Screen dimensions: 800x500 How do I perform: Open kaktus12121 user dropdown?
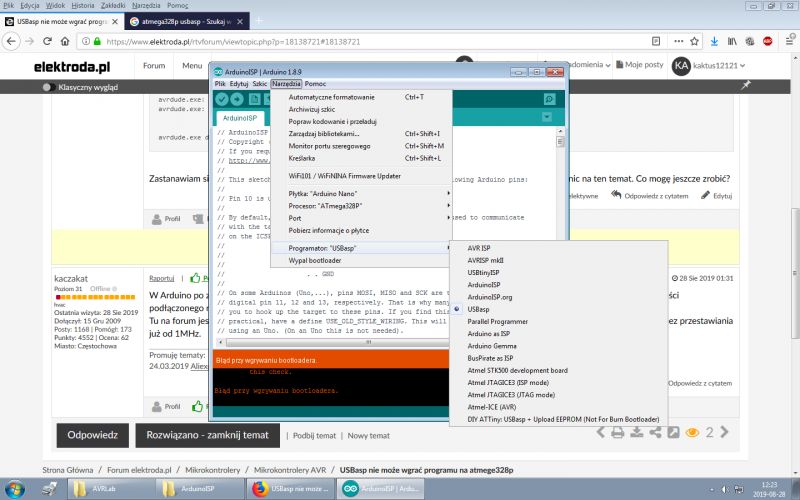(708, 65)
